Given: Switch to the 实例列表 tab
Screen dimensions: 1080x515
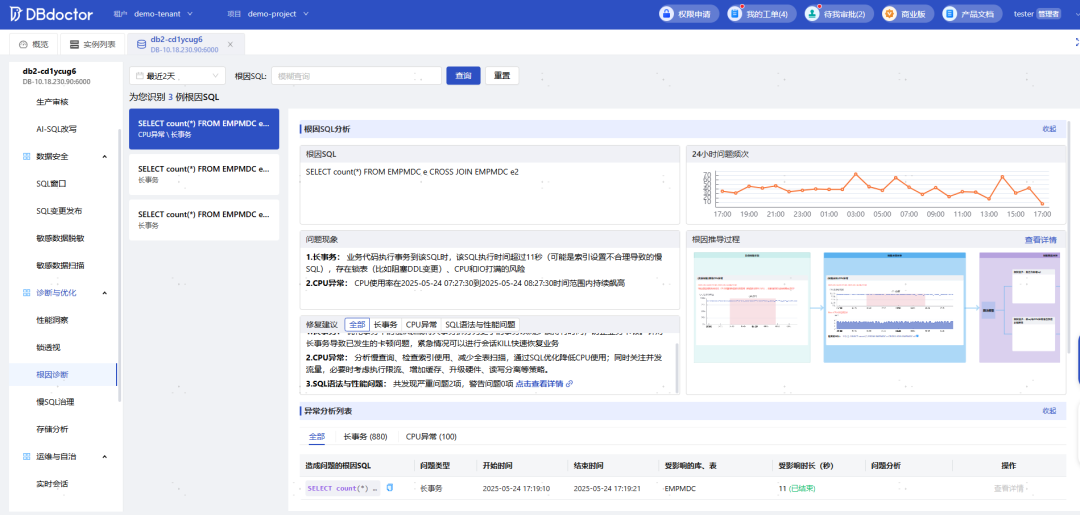Looking at the screenshot, I should click(93, 44).
